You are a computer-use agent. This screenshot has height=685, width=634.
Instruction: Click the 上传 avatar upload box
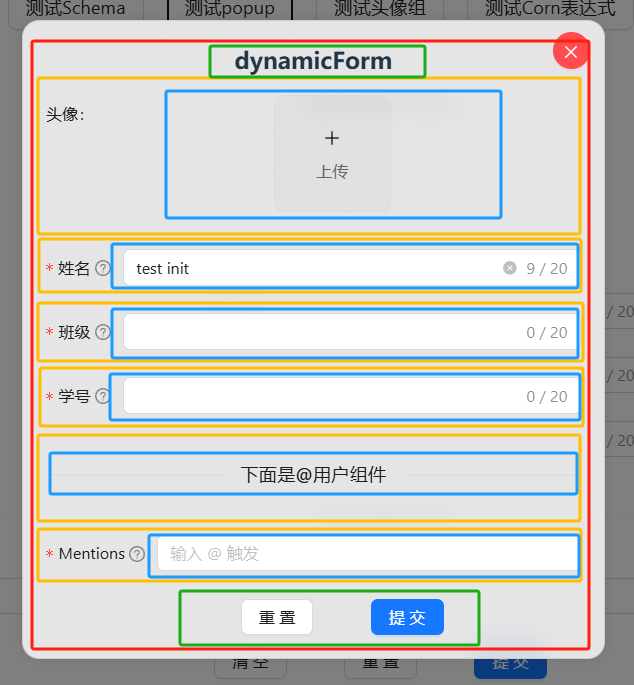pos(332,153)
